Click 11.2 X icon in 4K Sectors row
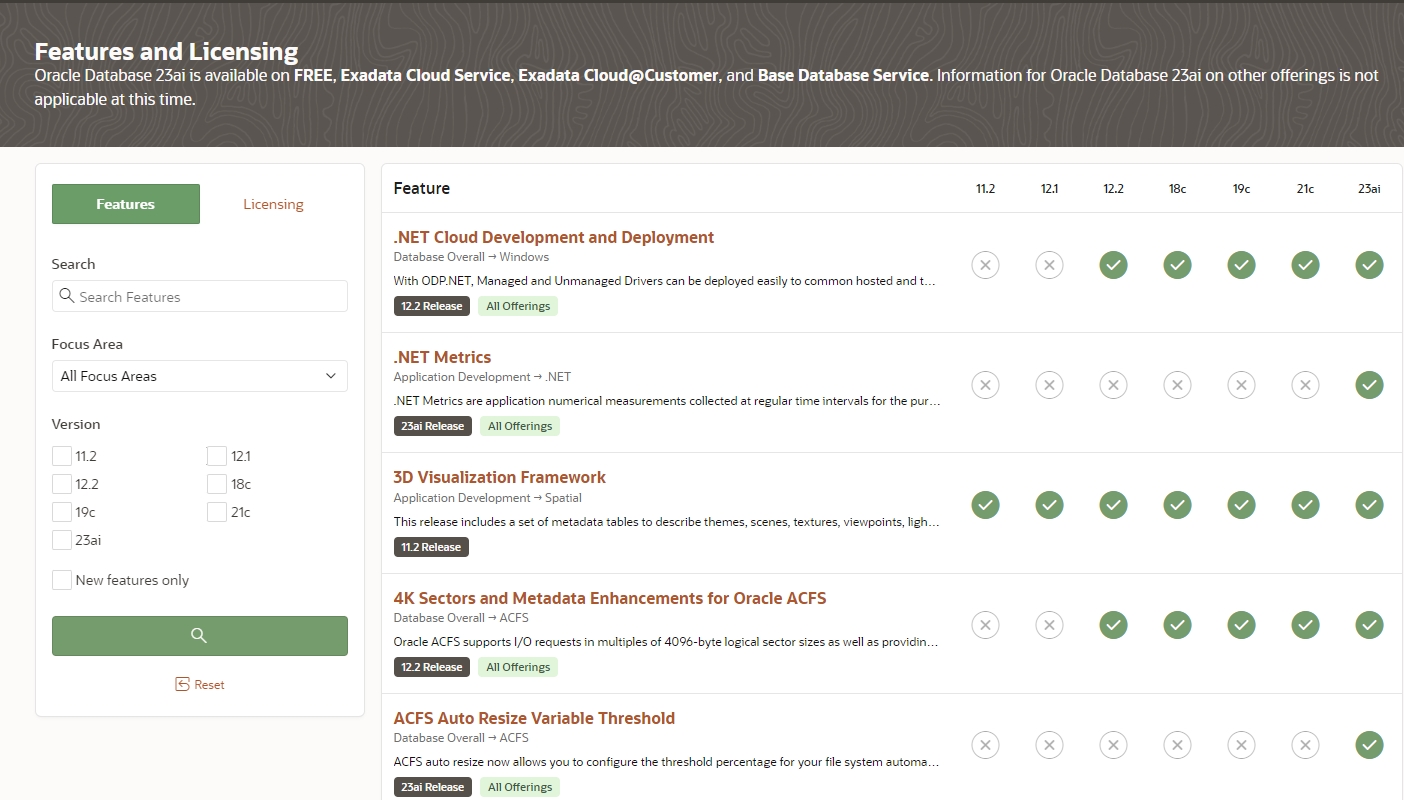 click(985, 625)
